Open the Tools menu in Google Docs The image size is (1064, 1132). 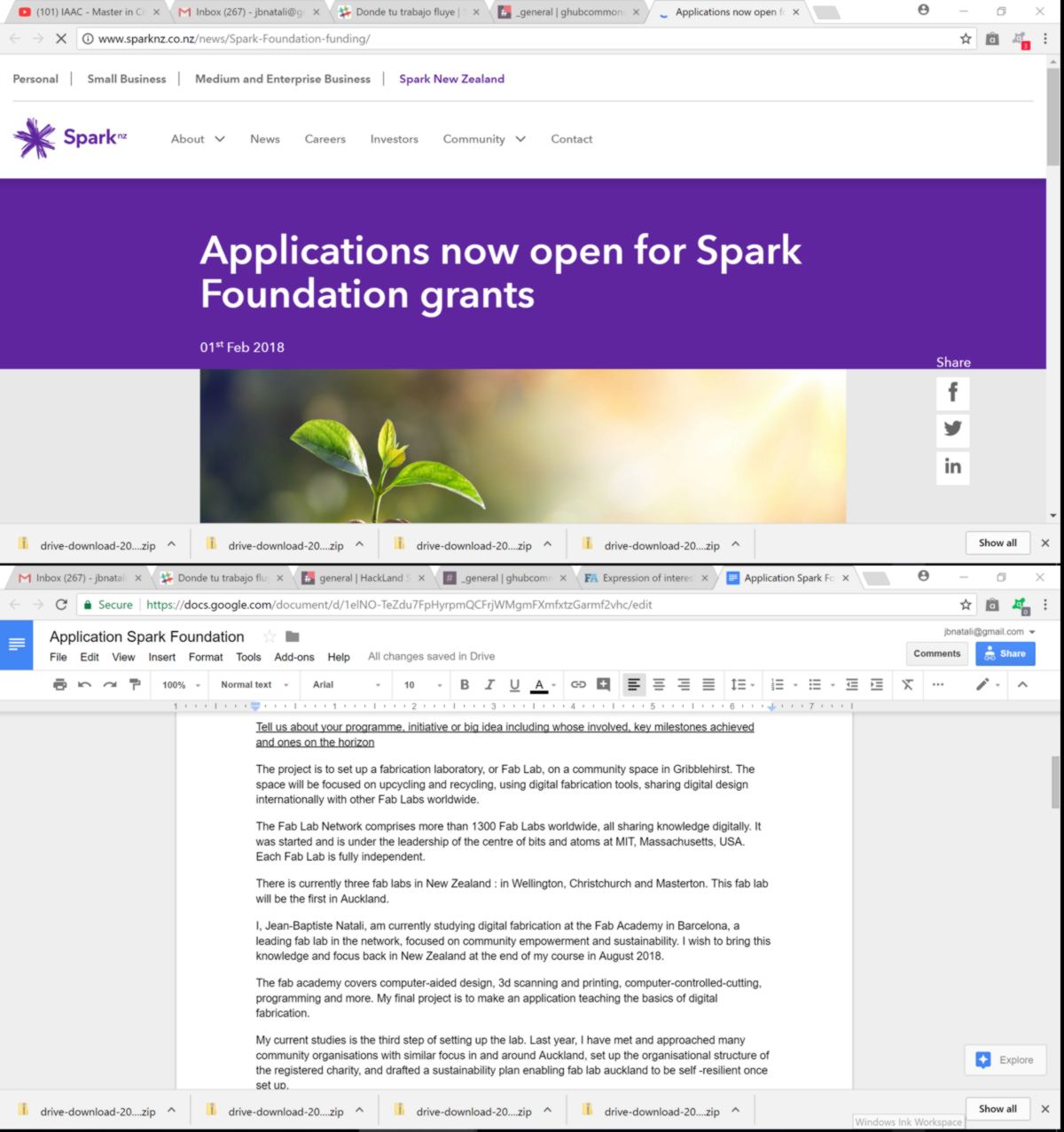tap(248, 657)
